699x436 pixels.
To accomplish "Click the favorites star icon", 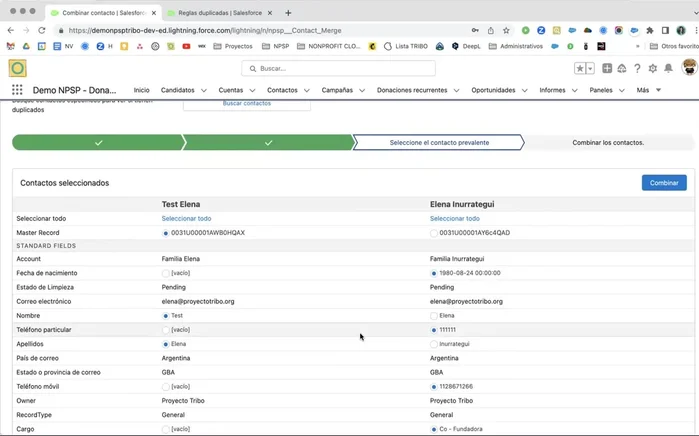I will tap(580, 68).
